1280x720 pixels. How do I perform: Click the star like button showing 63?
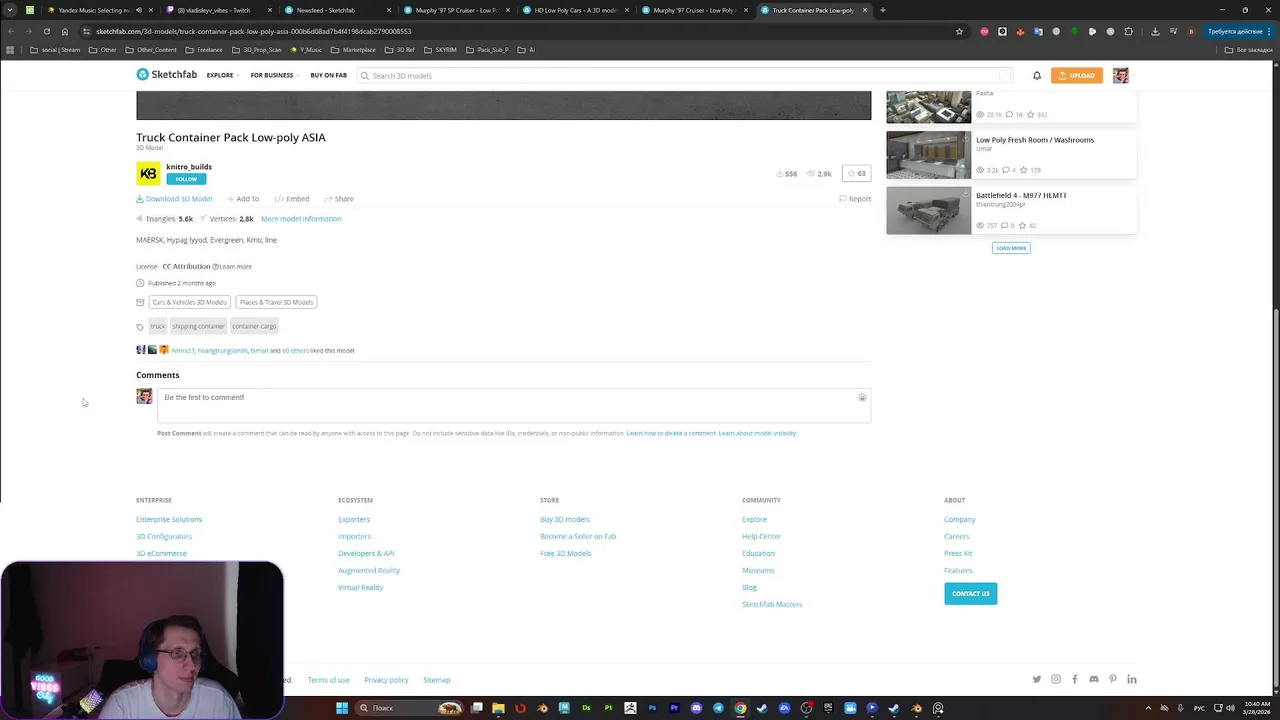point(857,173)
